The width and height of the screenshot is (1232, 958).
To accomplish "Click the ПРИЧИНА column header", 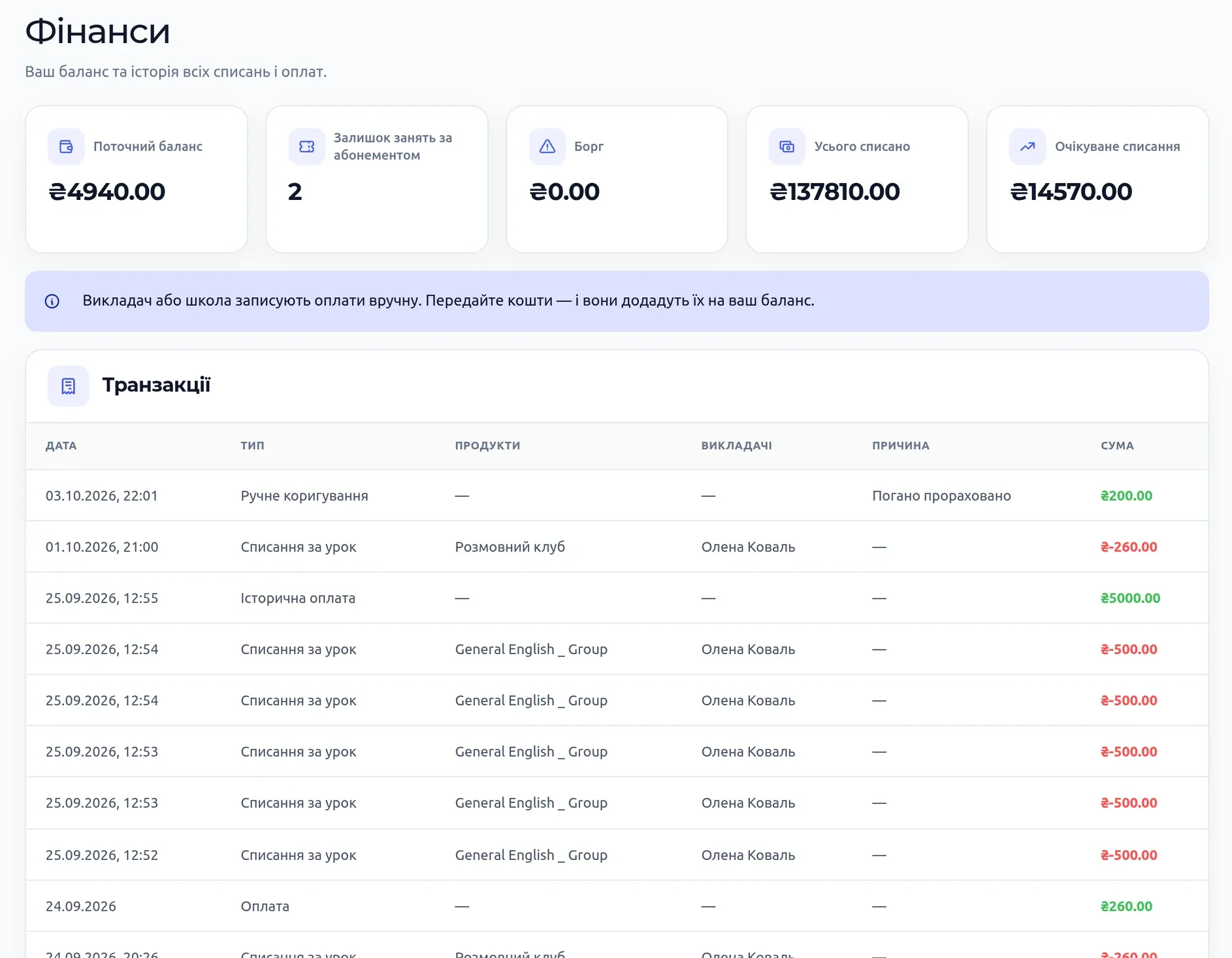I will point(901,446).
